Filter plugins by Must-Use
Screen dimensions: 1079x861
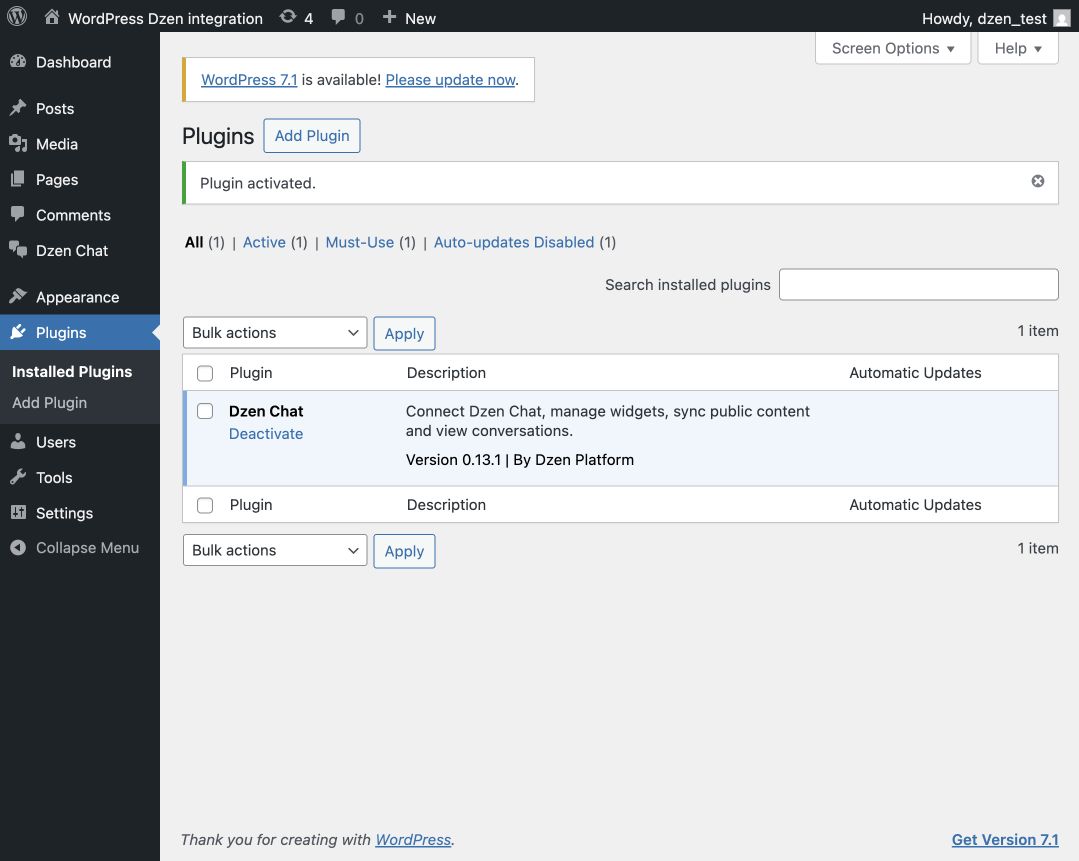point(360,242)
